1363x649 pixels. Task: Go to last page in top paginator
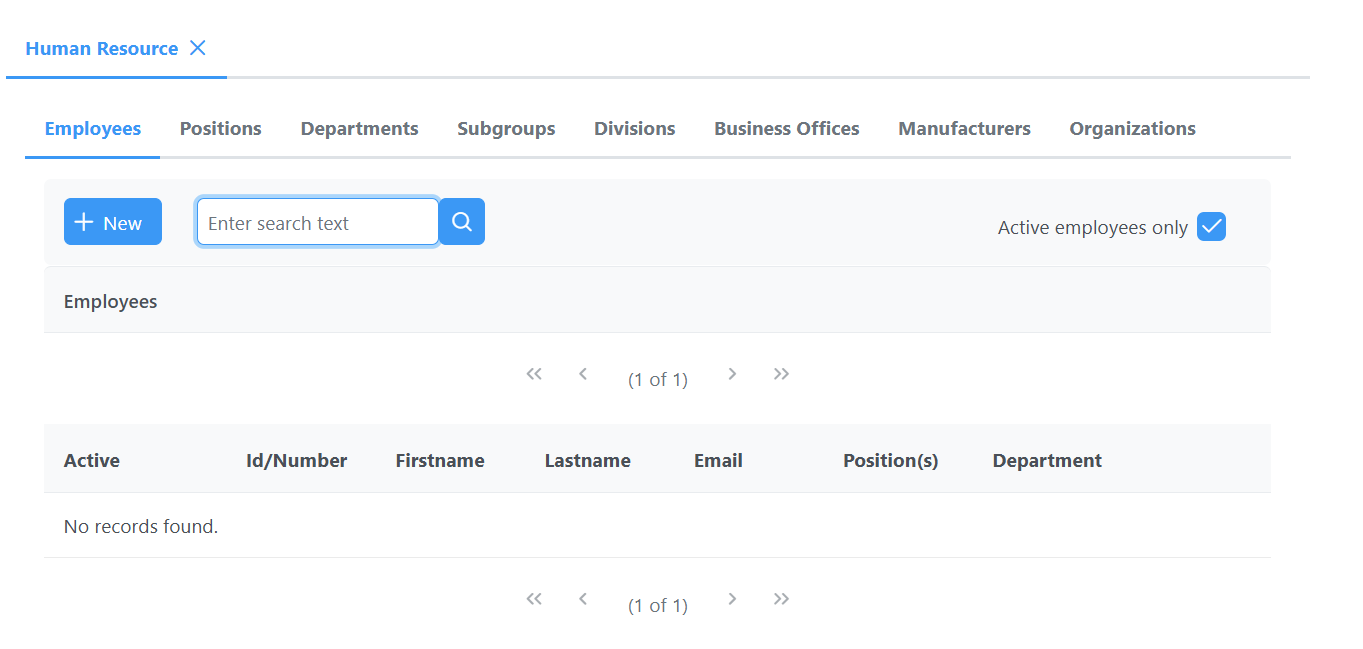[781, 374]
